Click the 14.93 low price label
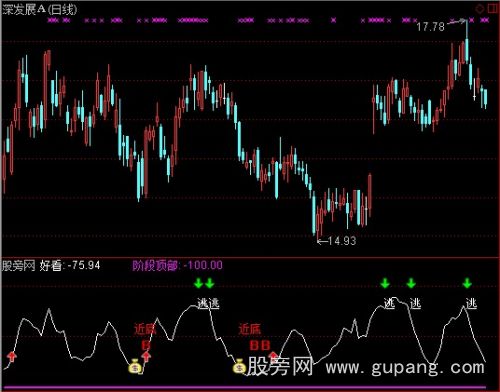The image size is (500, 392). coord(342,241)
